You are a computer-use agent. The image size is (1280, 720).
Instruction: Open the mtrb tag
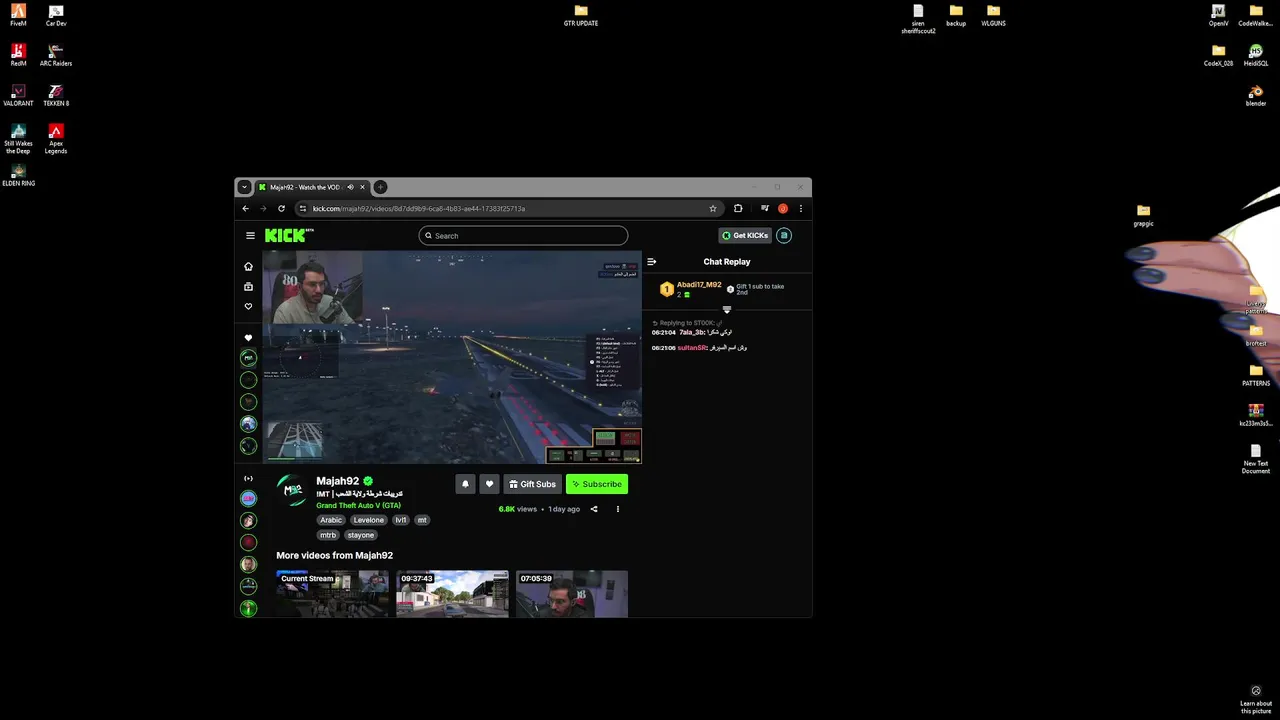coord(328,535)
